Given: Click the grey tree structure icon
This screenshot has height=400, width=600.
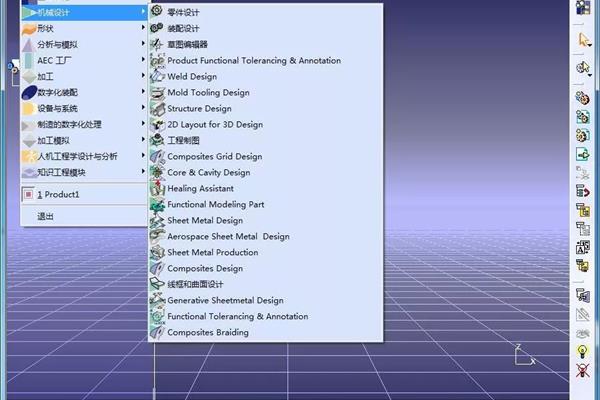Looking at the screenshot, I should click(582, 229).
